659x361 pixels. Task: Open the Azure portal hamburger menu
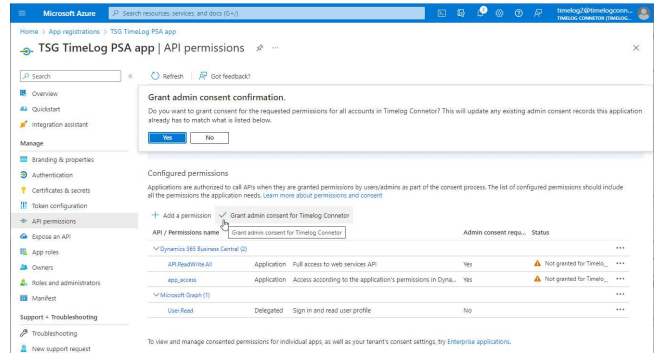pos(22,13)
